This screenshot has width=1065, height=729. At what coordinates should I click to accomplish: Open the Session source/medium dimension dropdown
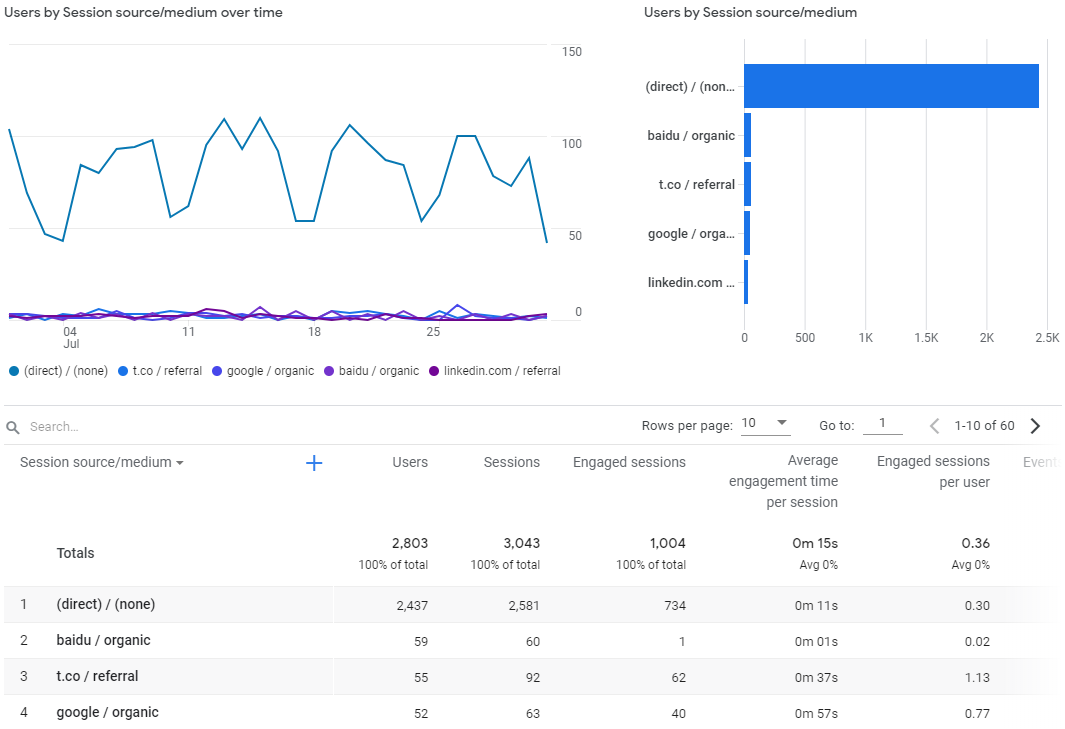pos(102,463)
